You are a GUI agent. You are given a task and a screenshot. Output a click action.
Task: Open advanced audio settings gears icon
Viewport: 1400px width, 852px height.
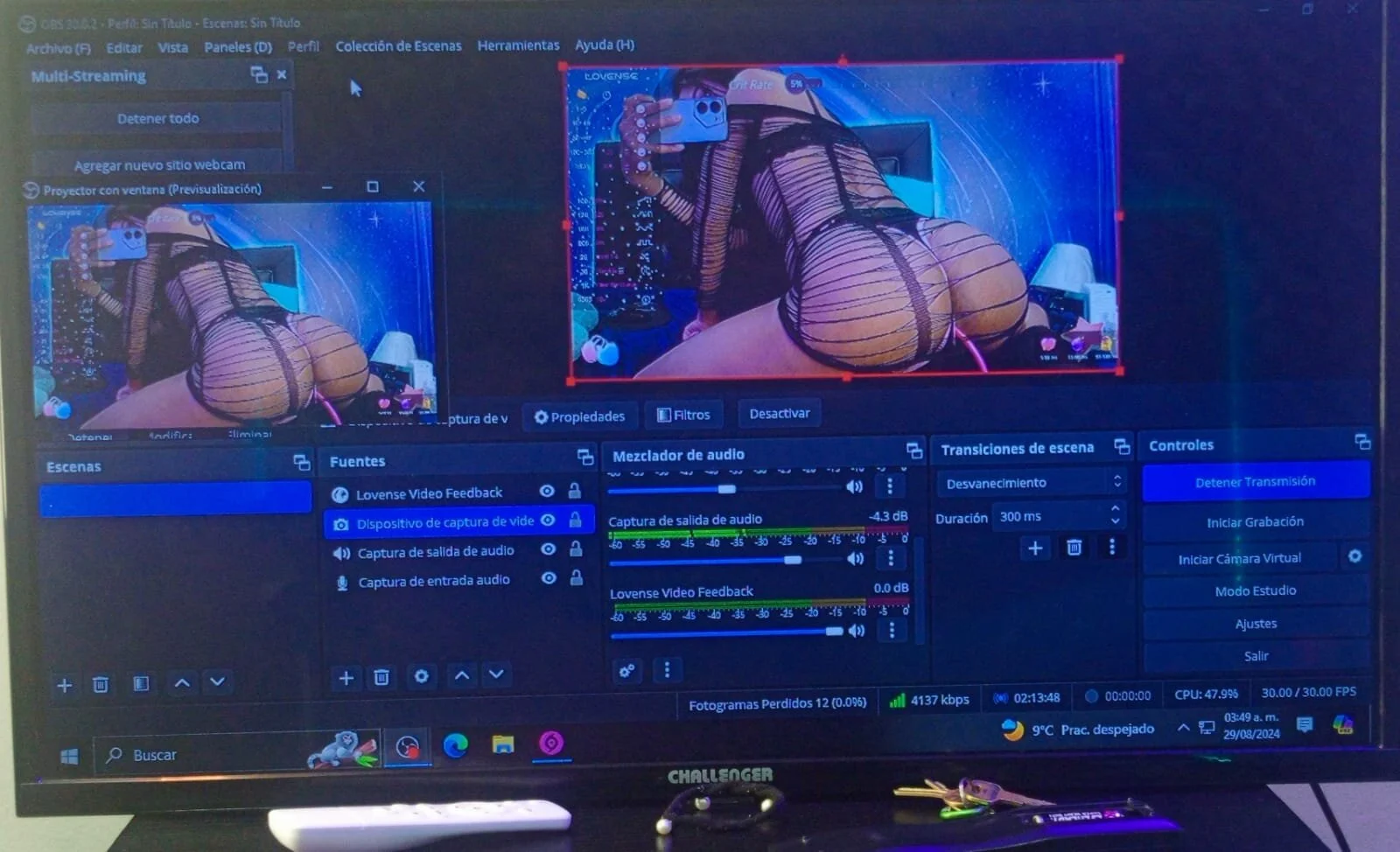coord(626,671)
